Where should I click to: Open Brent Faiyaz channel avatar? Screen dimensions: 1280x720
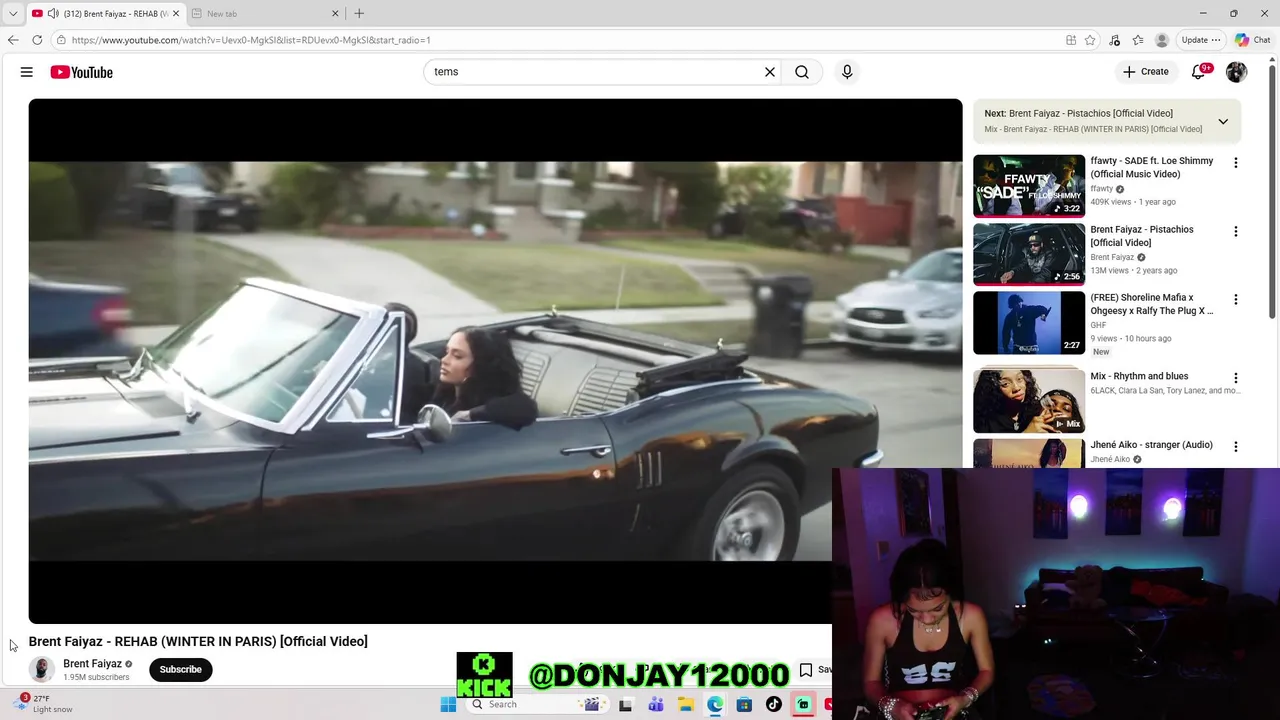42,669
